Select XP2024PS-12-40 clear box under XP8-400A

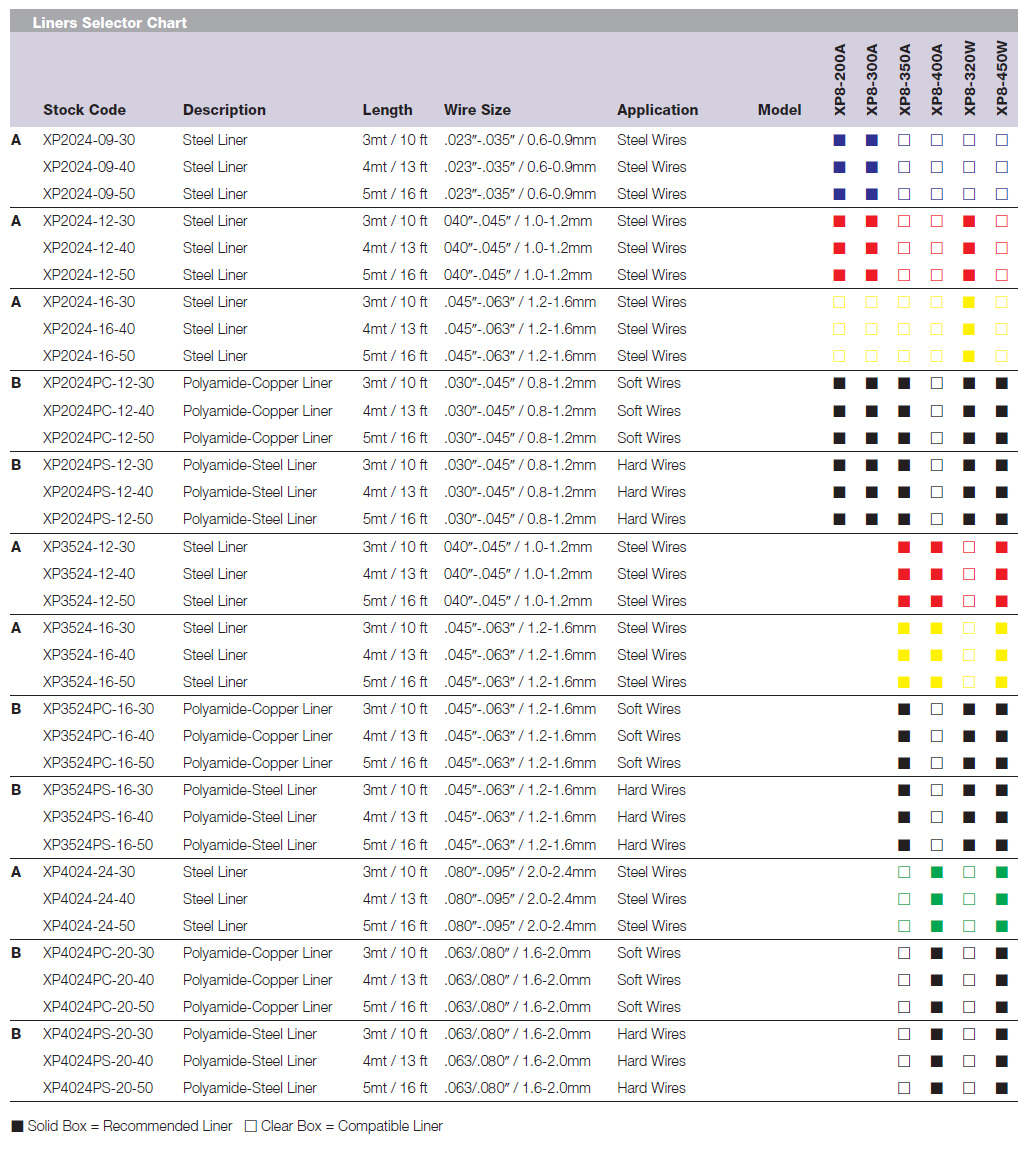click(937, 492)
